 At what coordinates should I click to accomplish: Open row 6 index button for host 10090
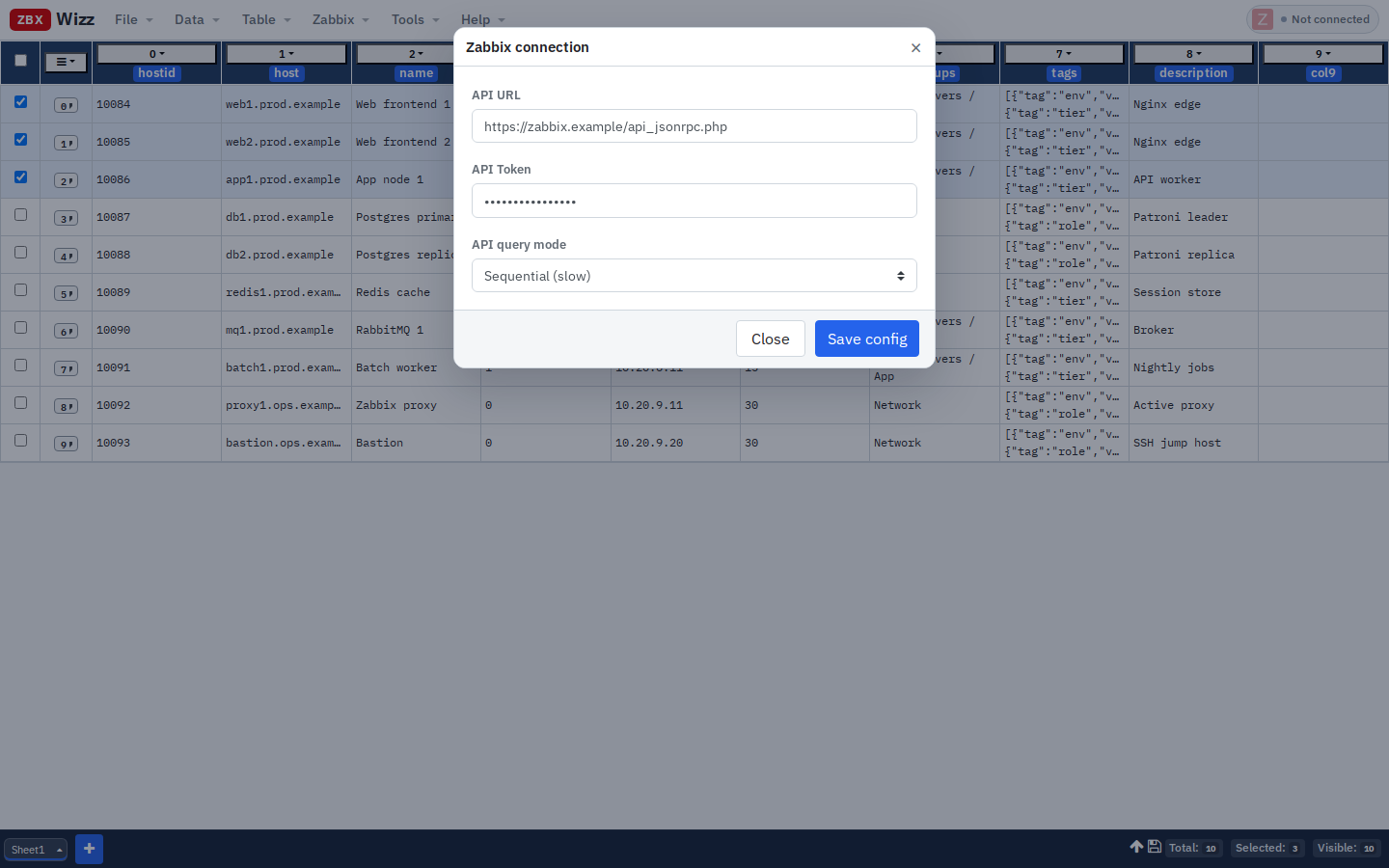pos(66,331)
